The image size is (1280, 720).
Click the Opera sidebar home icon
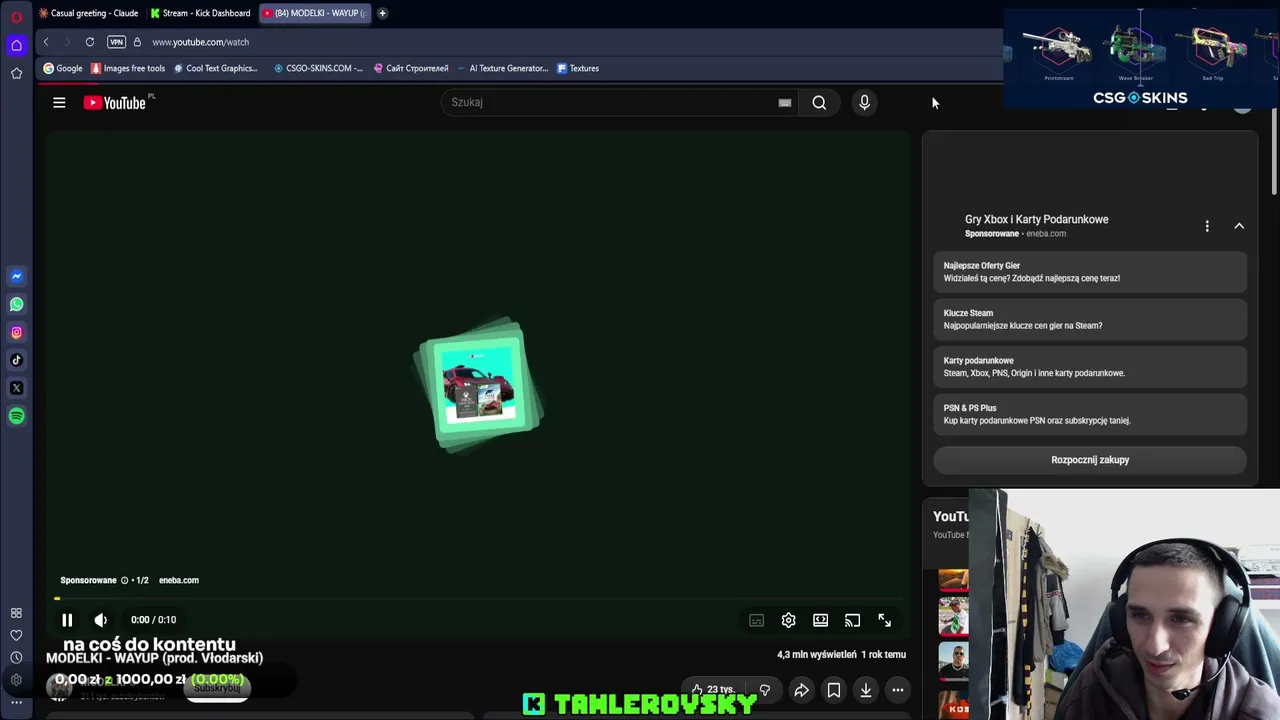click(16, 45)
